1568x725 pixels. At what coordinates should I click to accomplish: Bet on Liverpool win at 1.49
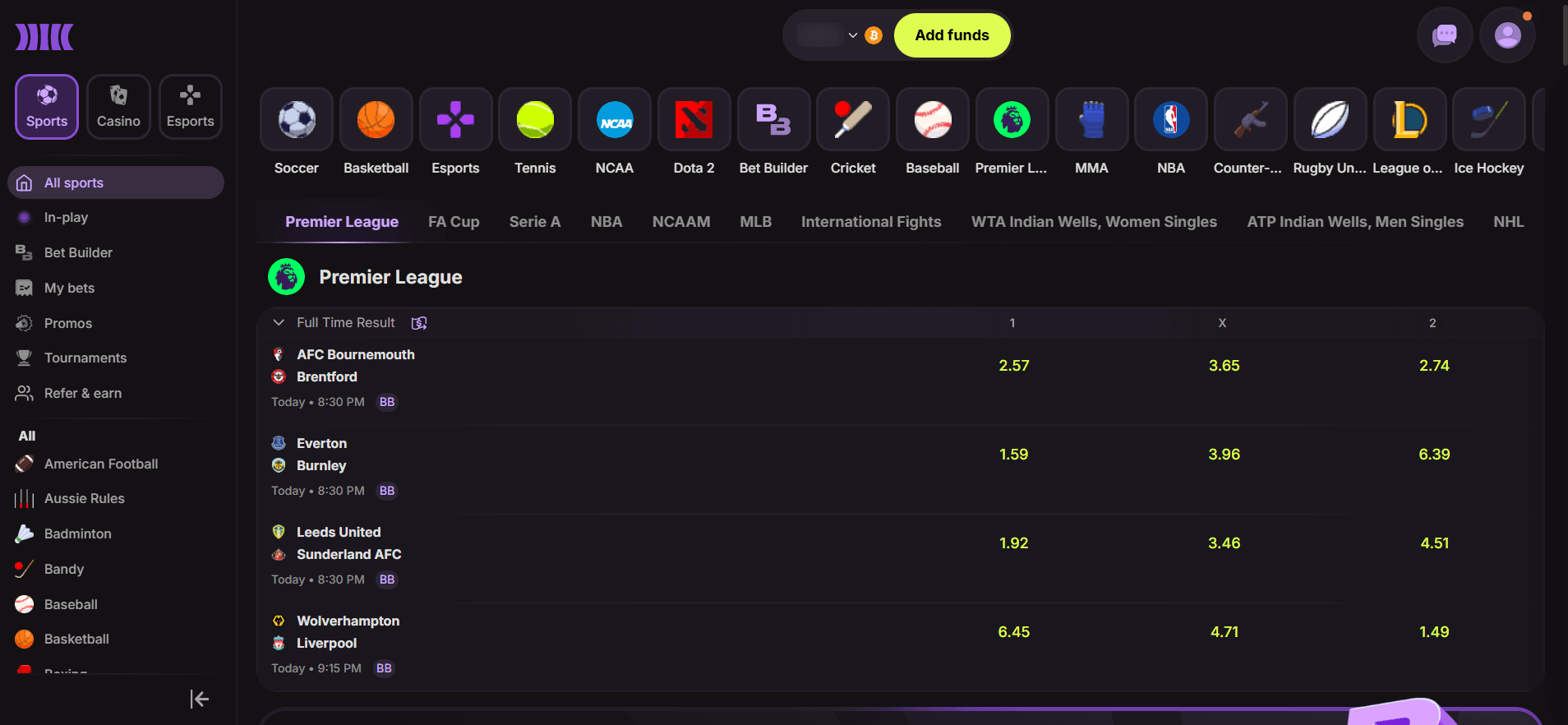(x=1433, y=632)
